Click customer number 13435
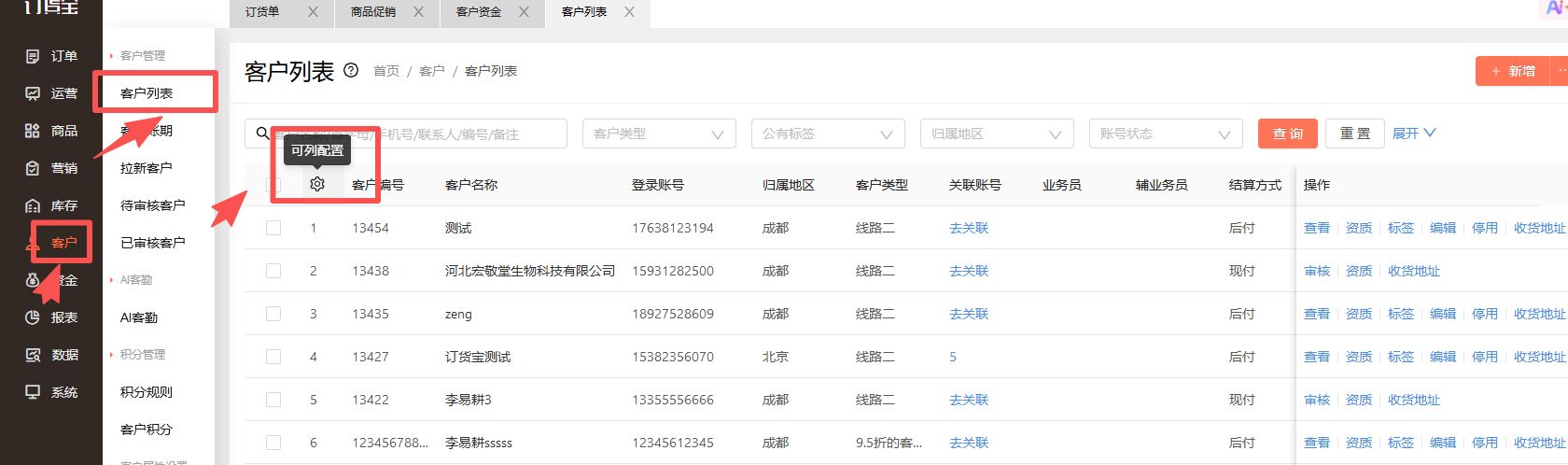This screenshot has width=1568, height=465. (x=371, y=314)
